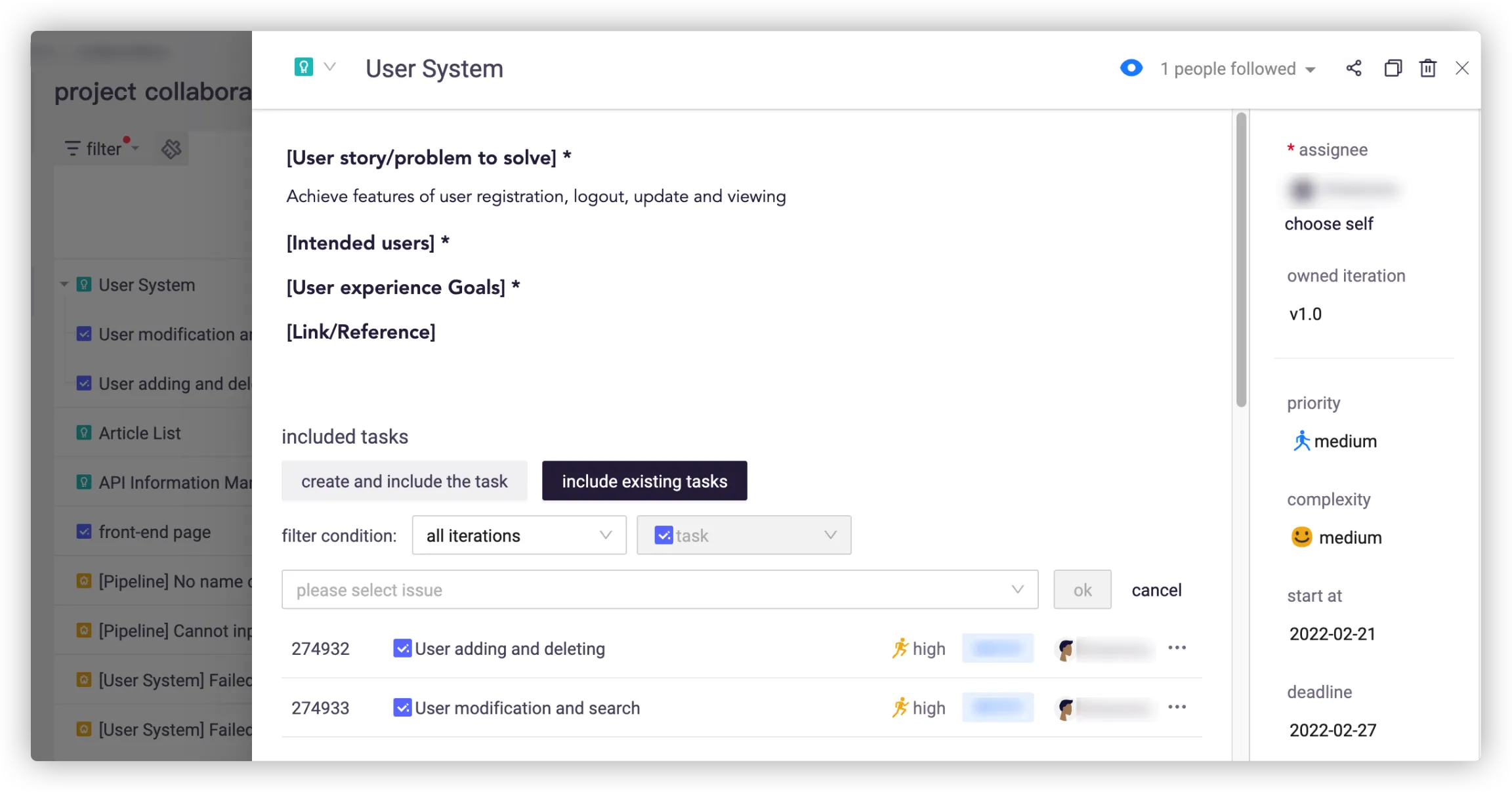
Task: Click the trash delete icon
Action: tap(1428, 68)
